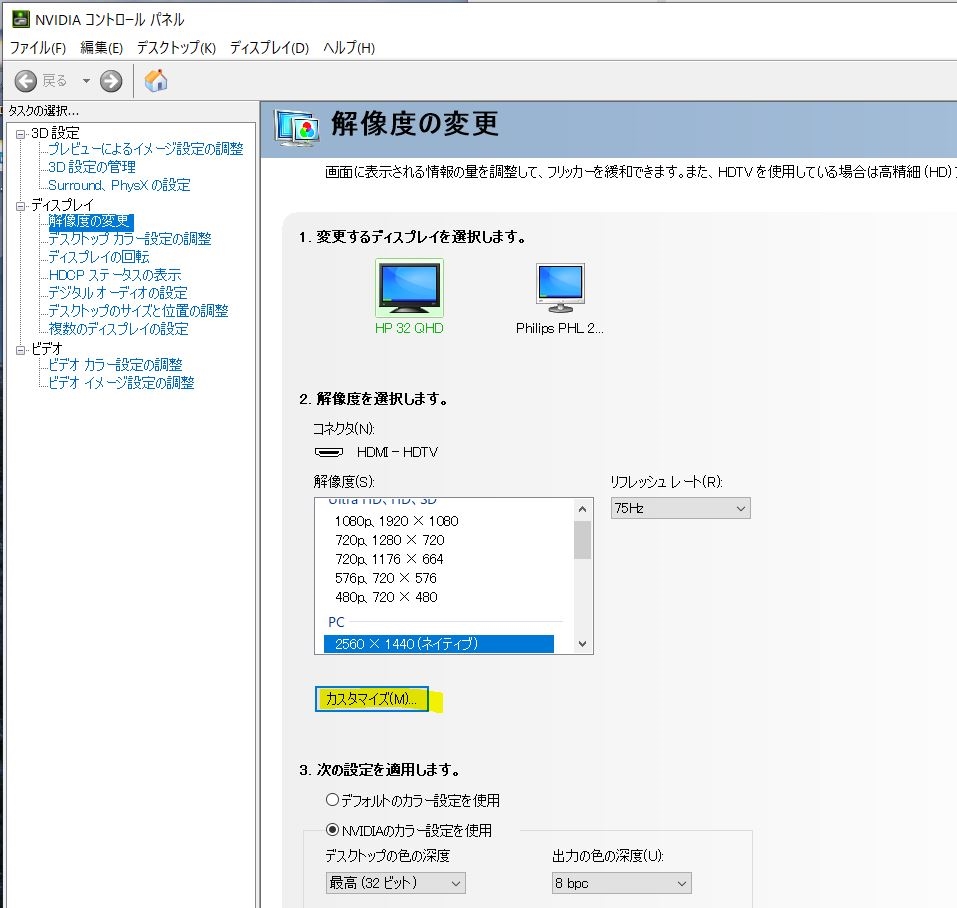Click the resolution list scrollbar thumb
This screenshot has width=957, height=908.
(582, 539)
